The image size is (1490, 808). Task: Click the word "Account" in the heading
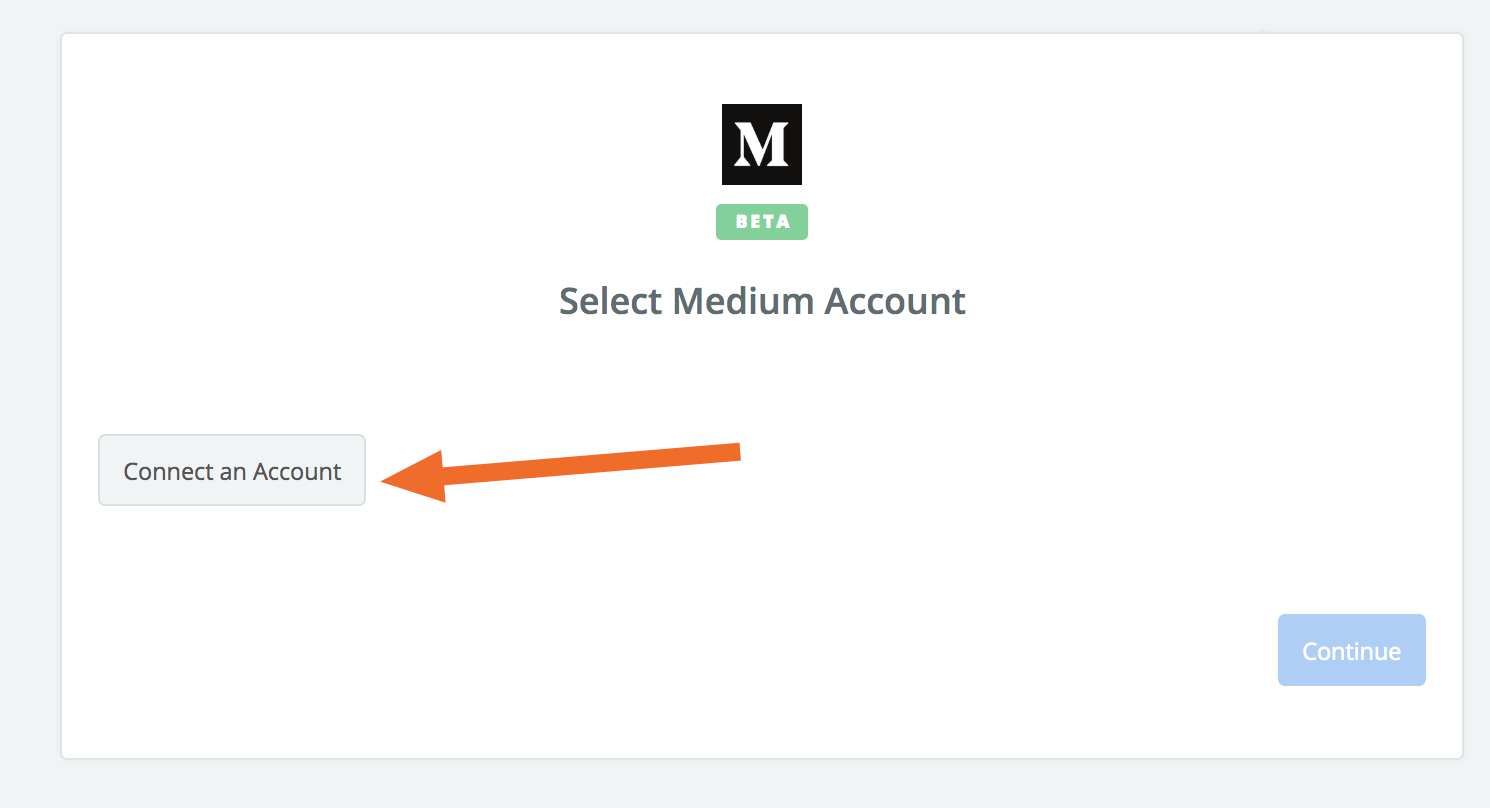pyautogui.click(x=895, y=301)
